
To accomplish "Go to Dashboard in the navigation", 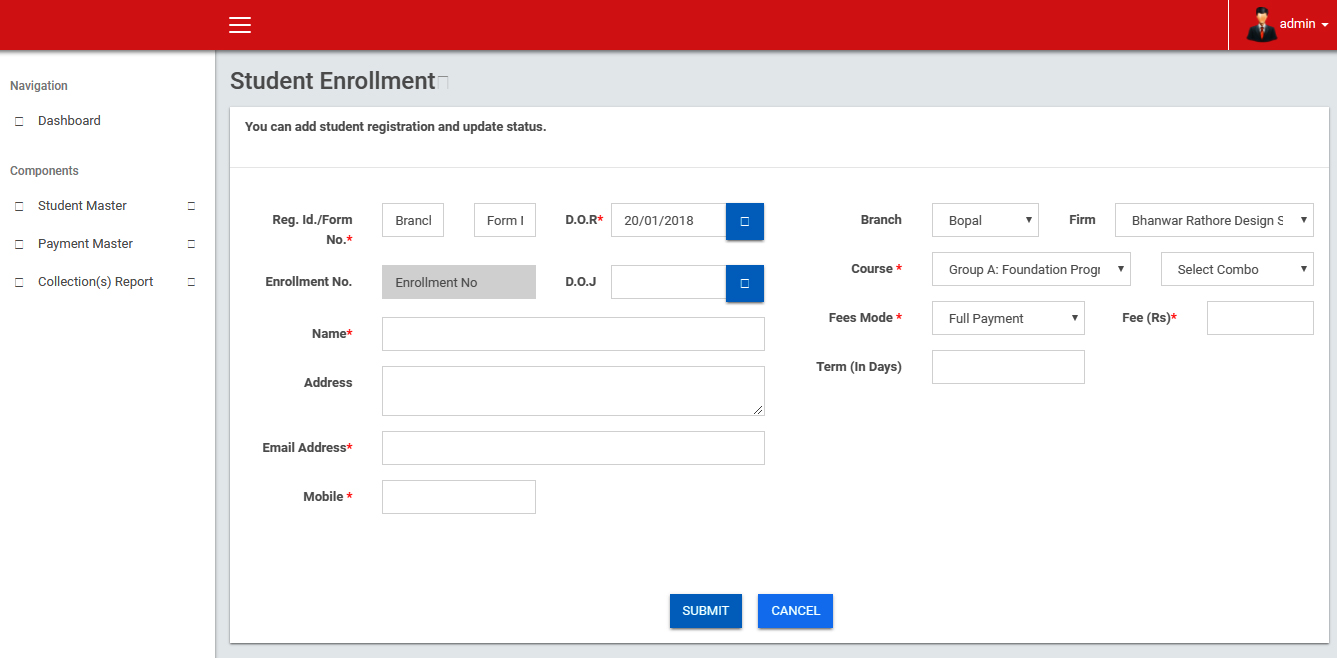I will (x=69, y=121).
